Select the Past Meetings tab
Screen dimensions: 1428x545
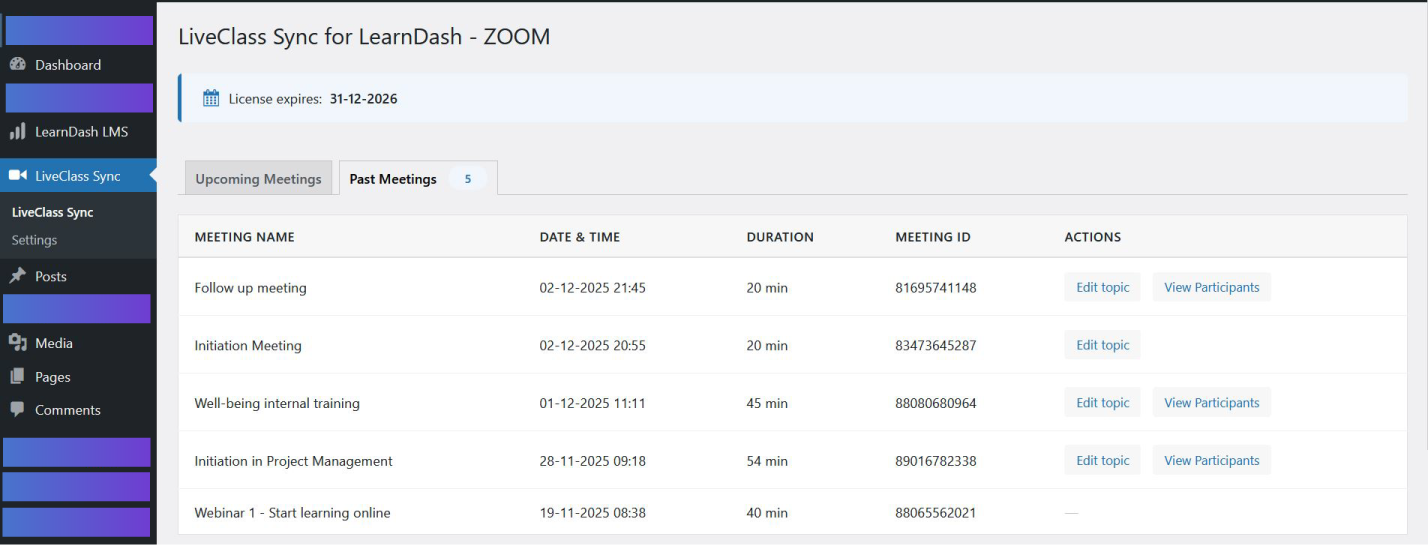pyautogui.click(x=393, y=179)
